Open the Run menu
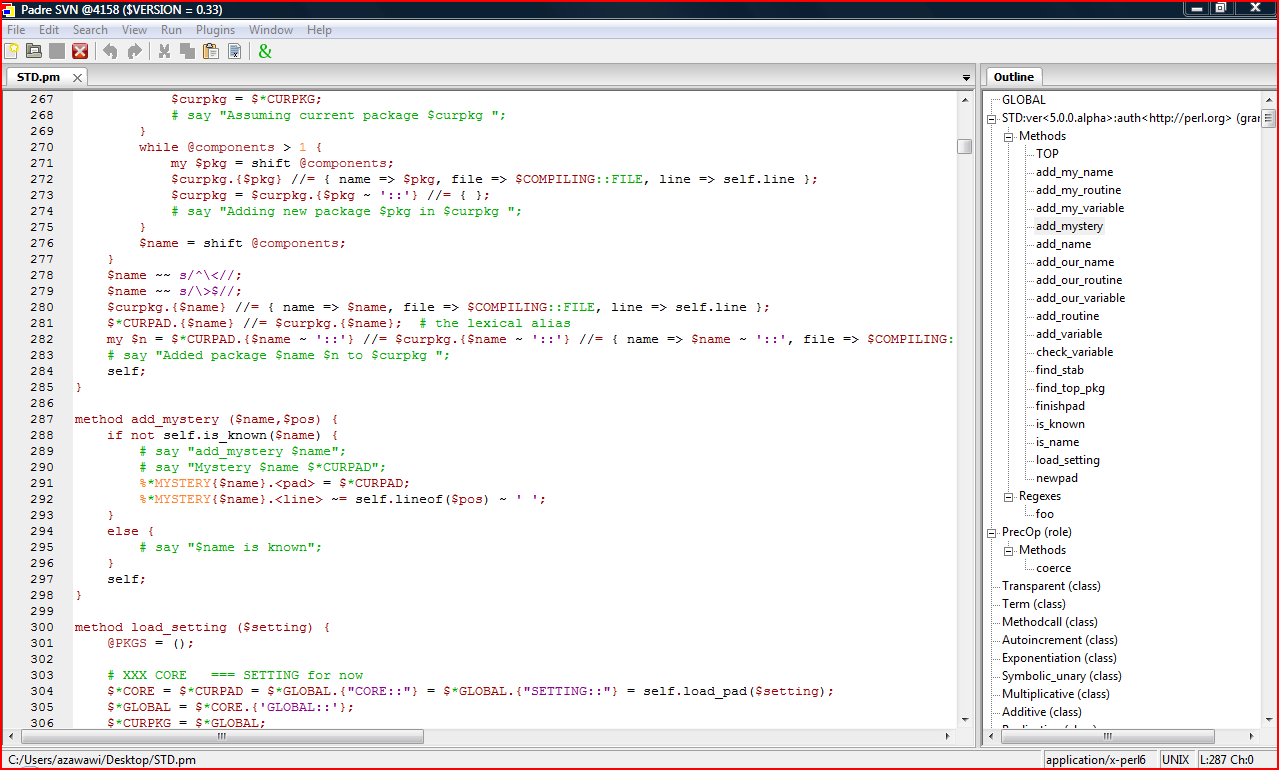 point(171,30)
